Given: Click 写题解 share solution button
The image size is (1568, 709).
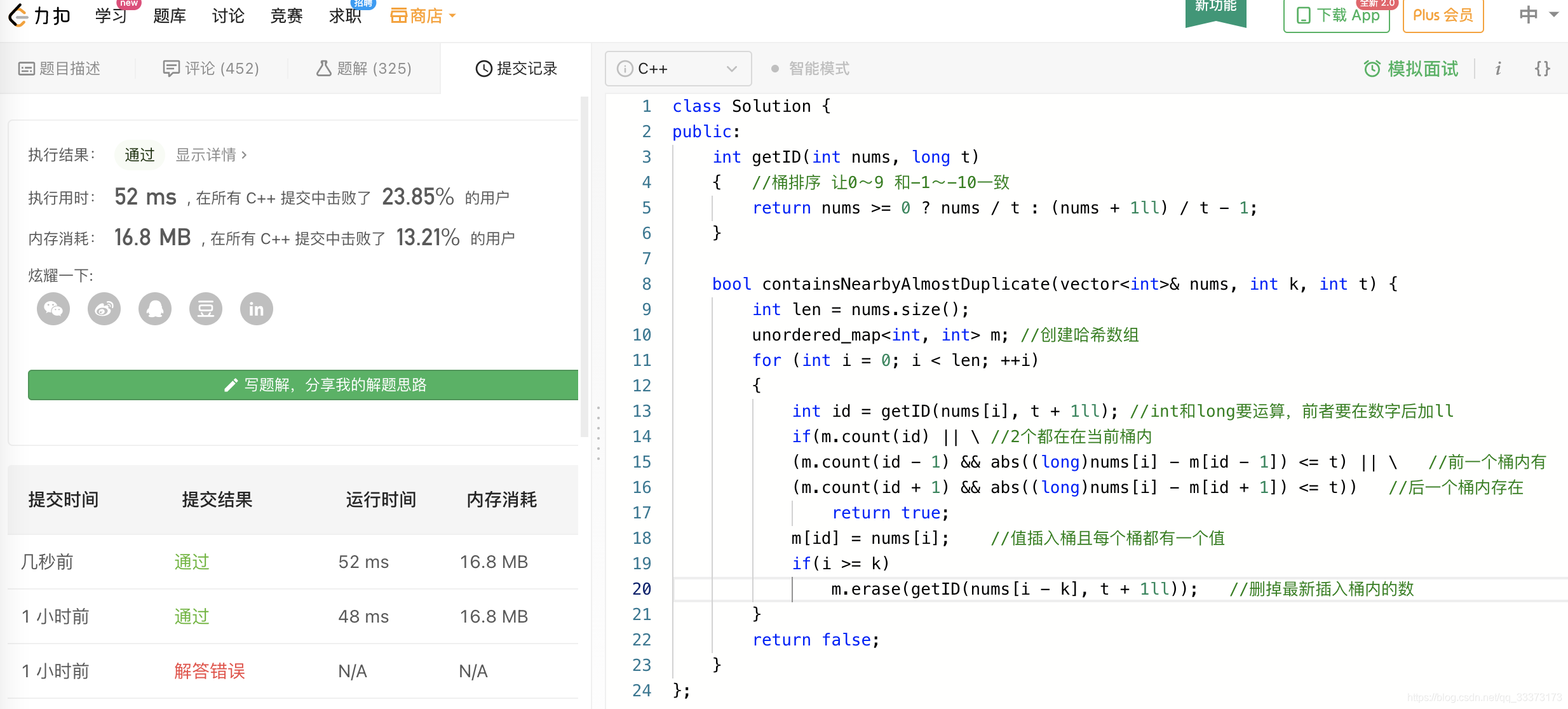Looking at the screenshot, I should tap(303, 385).
